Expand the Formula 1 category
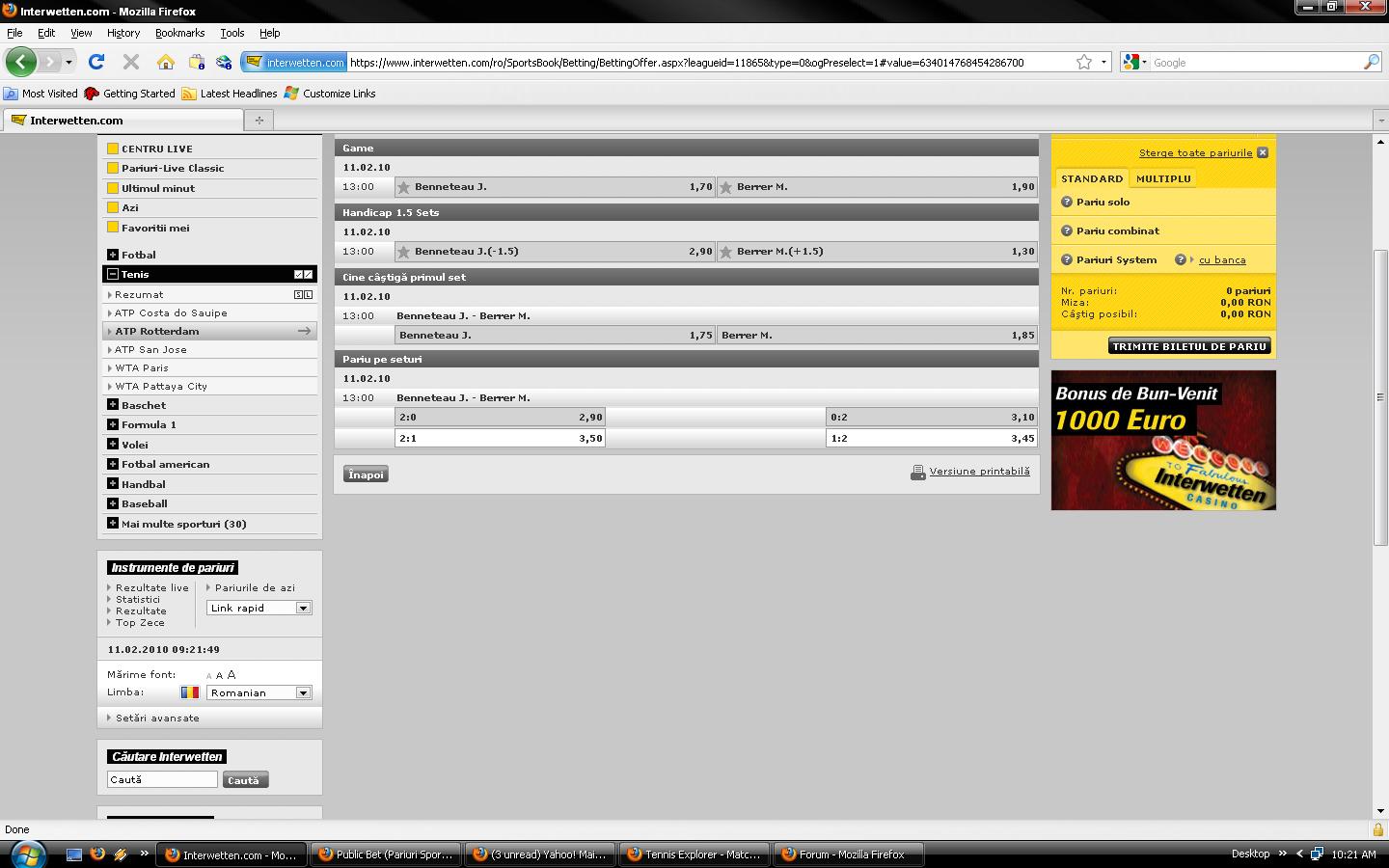This screenshot has height=868, width=1389. pos(113,424)
